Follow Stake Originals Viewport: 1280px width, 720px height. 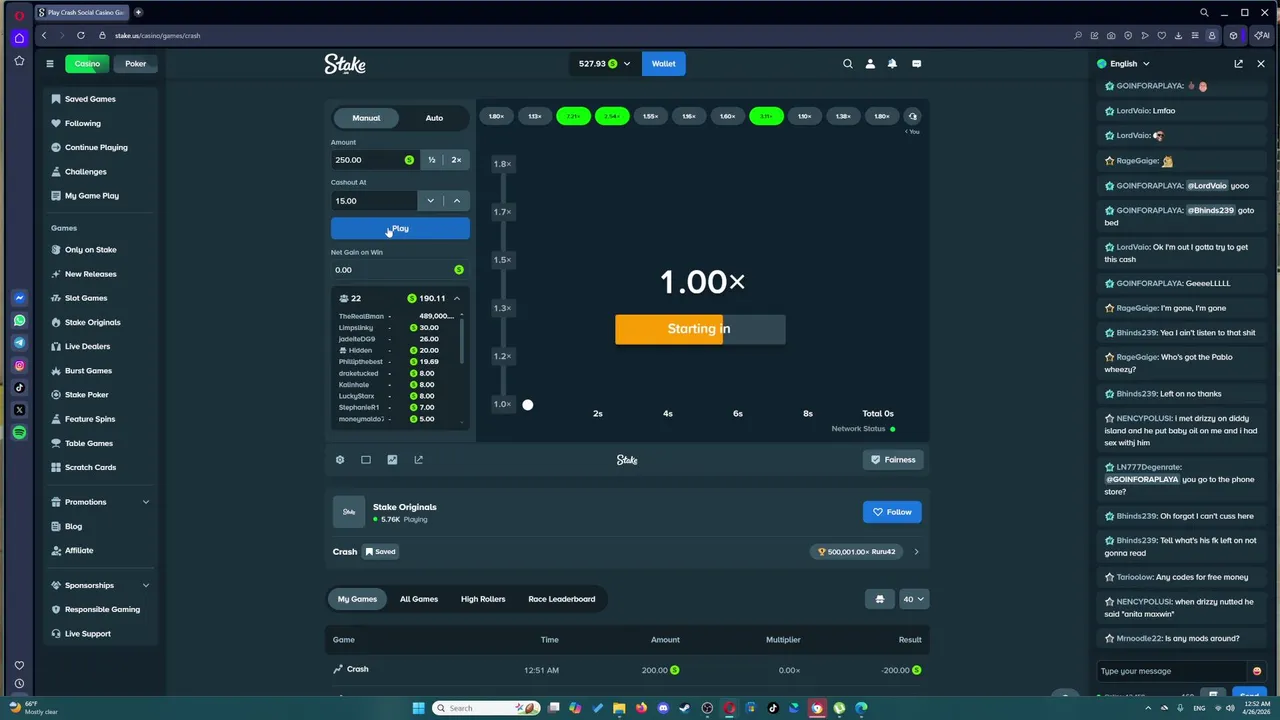click(x=892, y=512)
